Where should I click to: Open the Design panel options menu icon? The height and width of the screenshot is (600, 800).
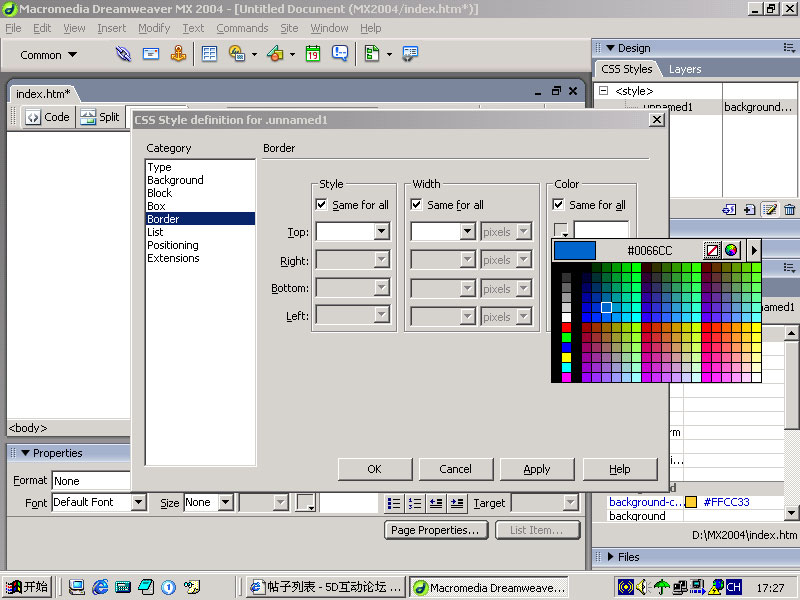point(789,48)
